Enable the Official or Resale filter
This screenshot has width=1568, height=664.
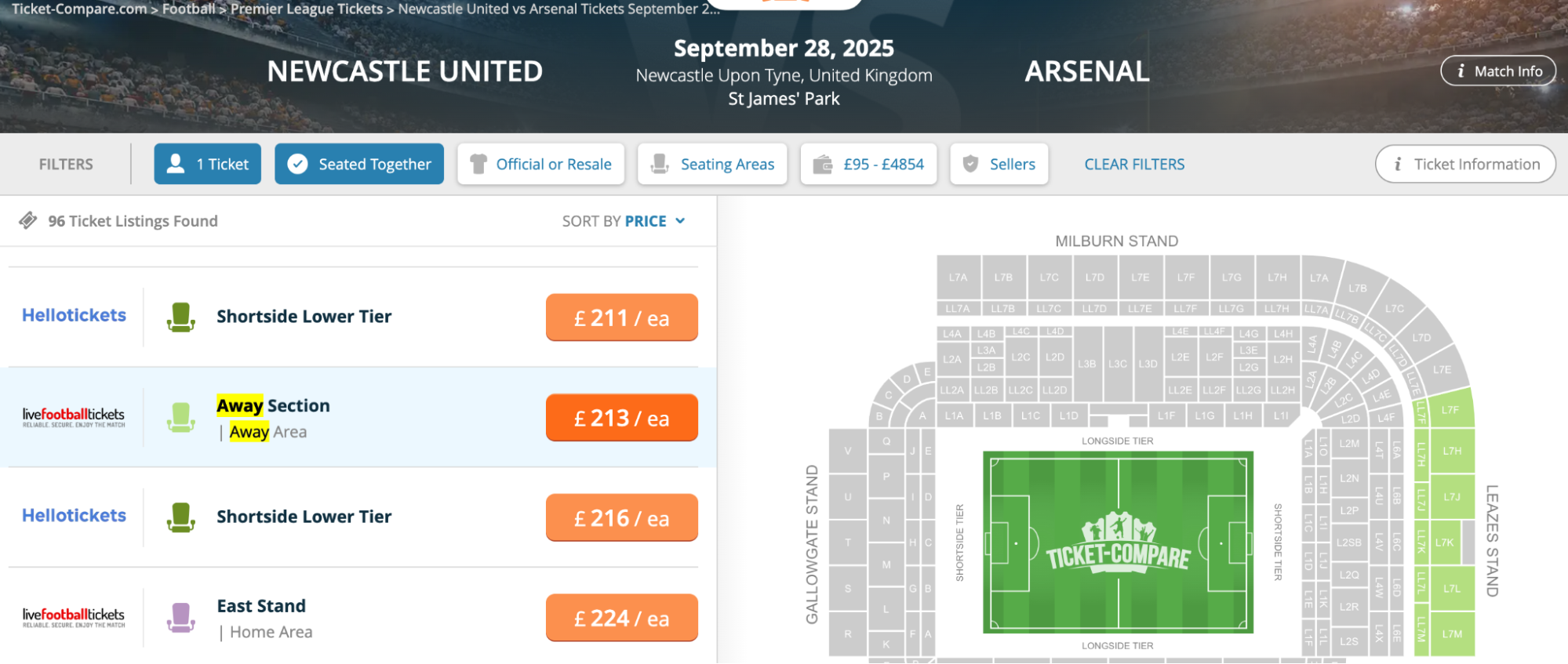click(x=540, y=164)
